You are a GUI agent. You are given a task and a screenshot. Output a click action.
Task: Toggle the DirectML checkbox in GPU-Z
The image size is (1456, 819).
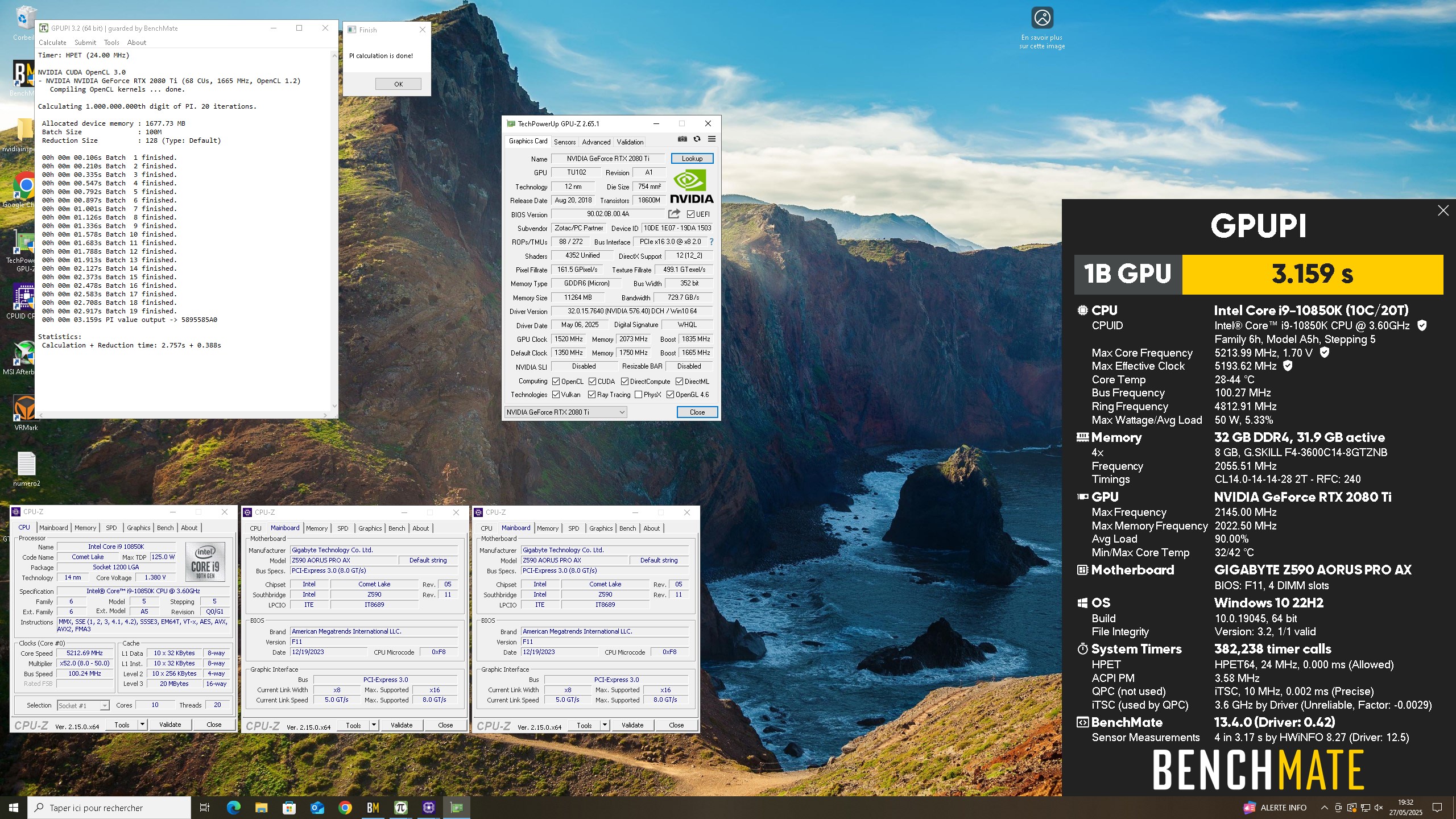679,382
